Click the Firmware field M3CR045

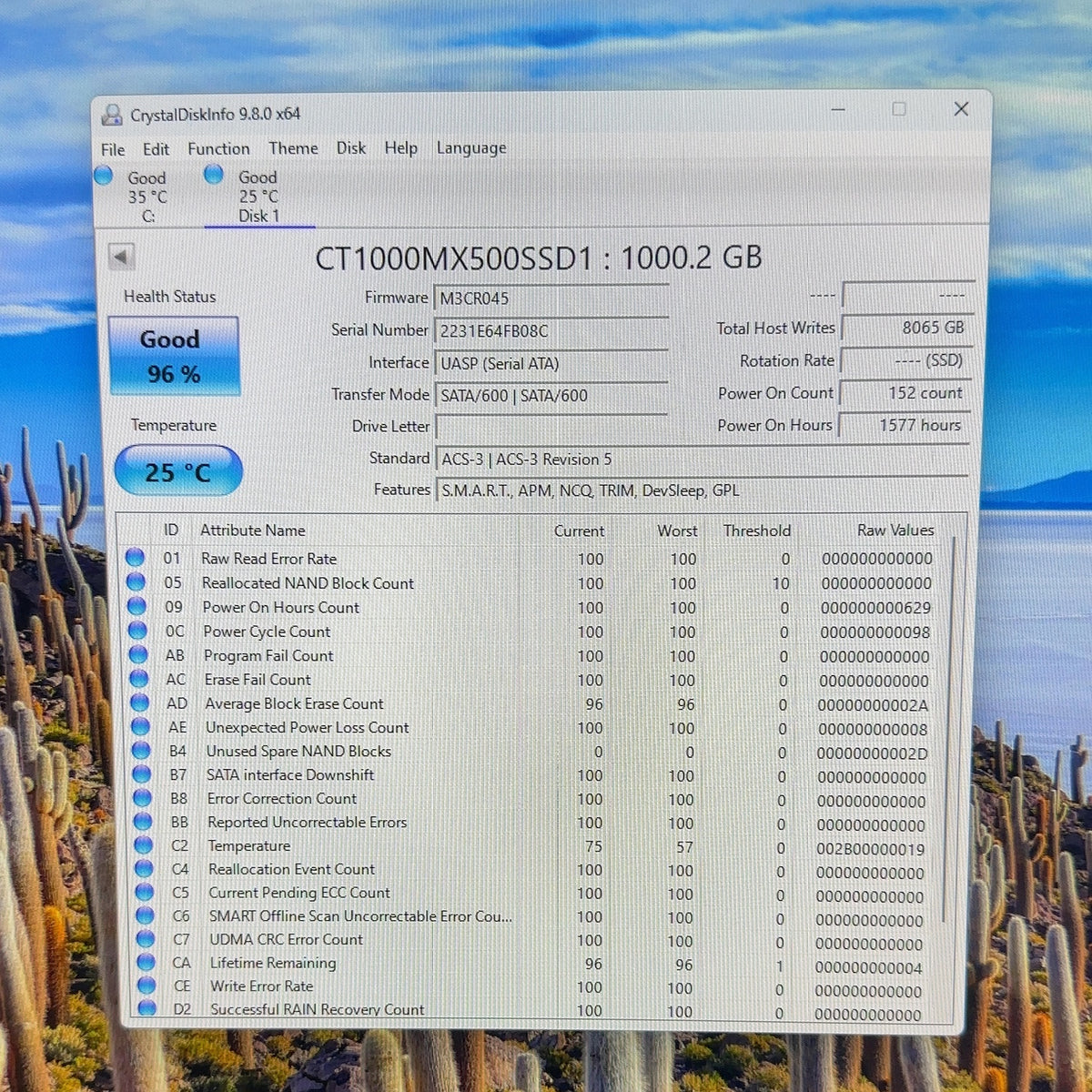click(551, 298)
